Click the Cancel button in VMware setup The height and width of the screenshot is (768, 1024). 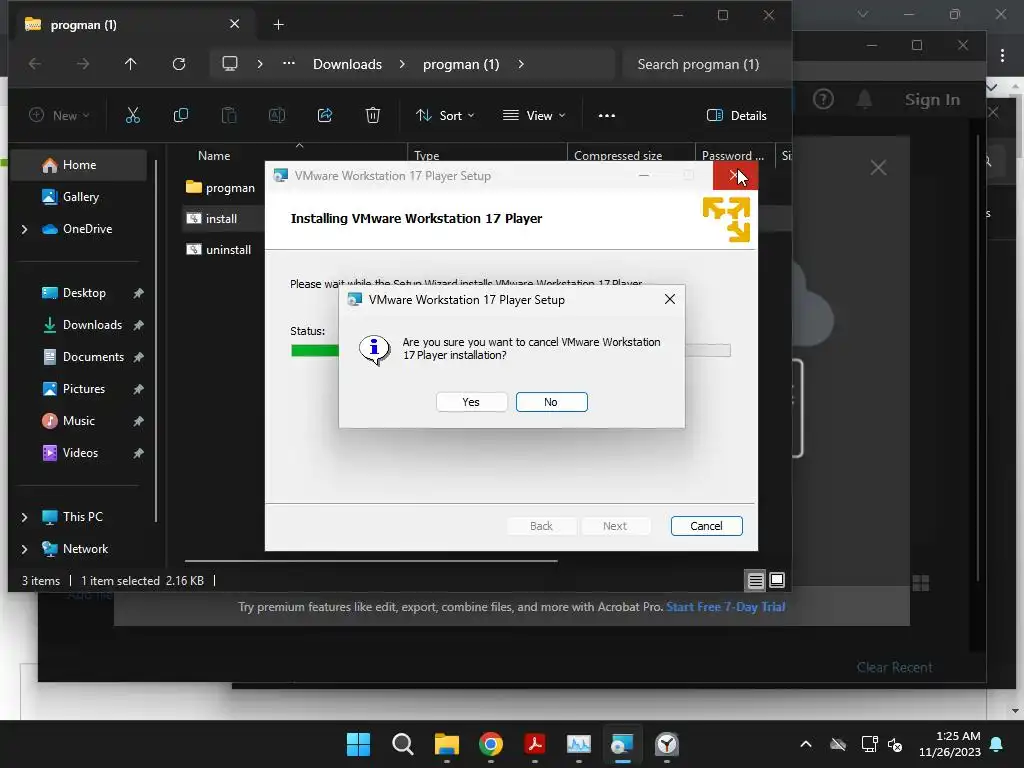706,526
